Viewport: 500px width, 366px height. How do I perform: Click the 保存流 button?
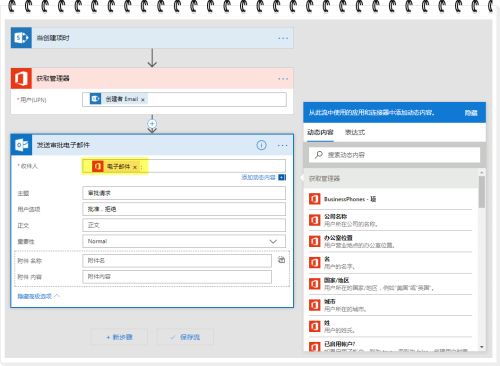coord(185,337)
